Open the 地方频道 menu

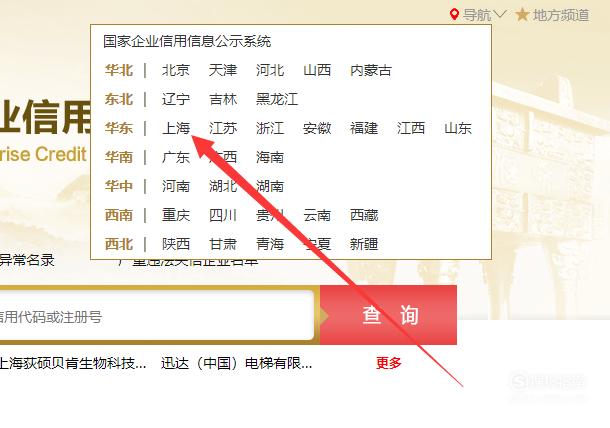click(x=561, y=15)
